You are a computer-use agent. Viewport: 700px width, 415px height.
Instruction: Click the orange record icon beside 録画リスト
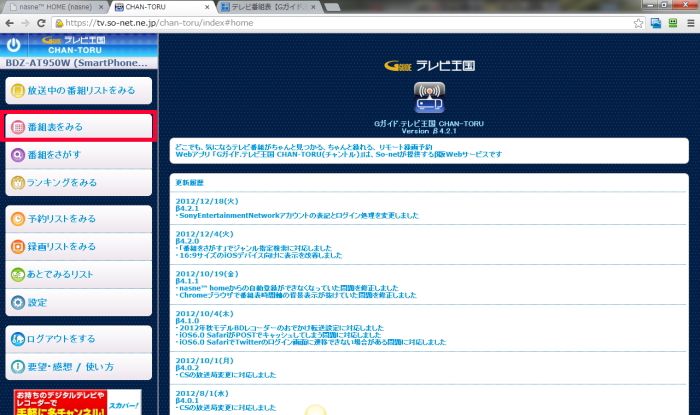pyautogui.click(x=17, y=247)
